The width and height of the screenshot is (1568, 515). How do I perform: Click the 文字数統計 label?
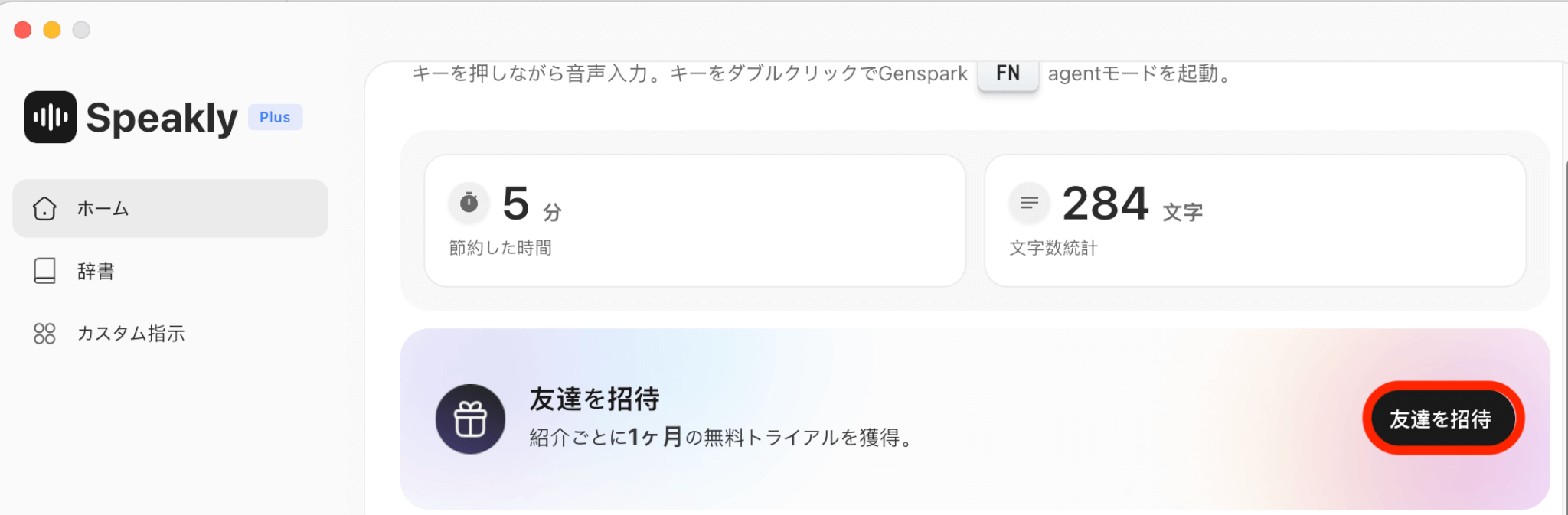pos(1053,248)
